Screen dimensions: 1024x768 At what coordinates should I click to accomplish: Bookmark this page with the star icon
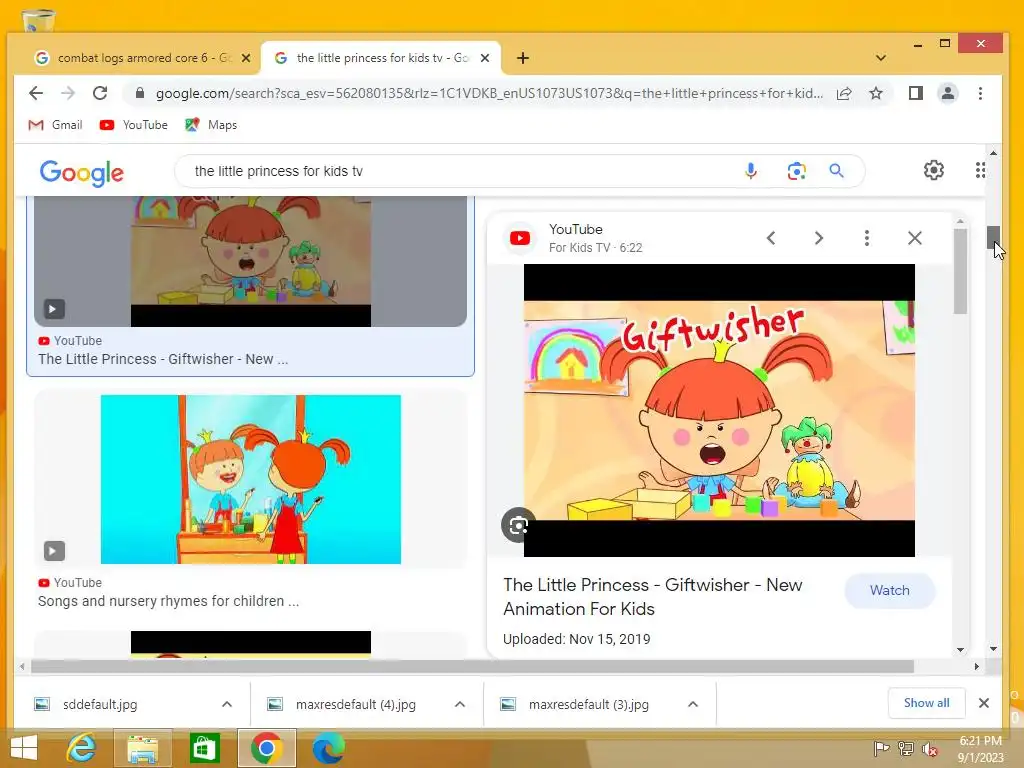pos(876,93)
